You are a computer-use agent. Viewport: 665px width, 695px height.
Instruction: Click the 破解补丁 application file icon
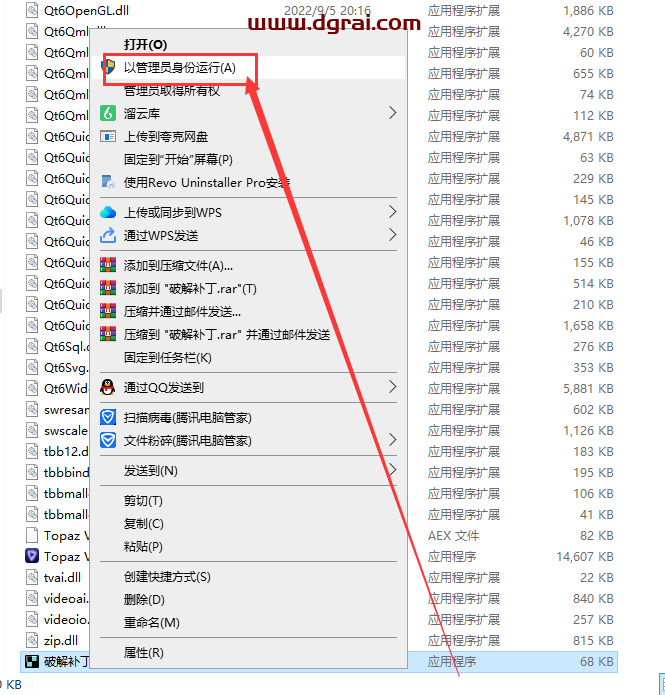click(32, 661)
